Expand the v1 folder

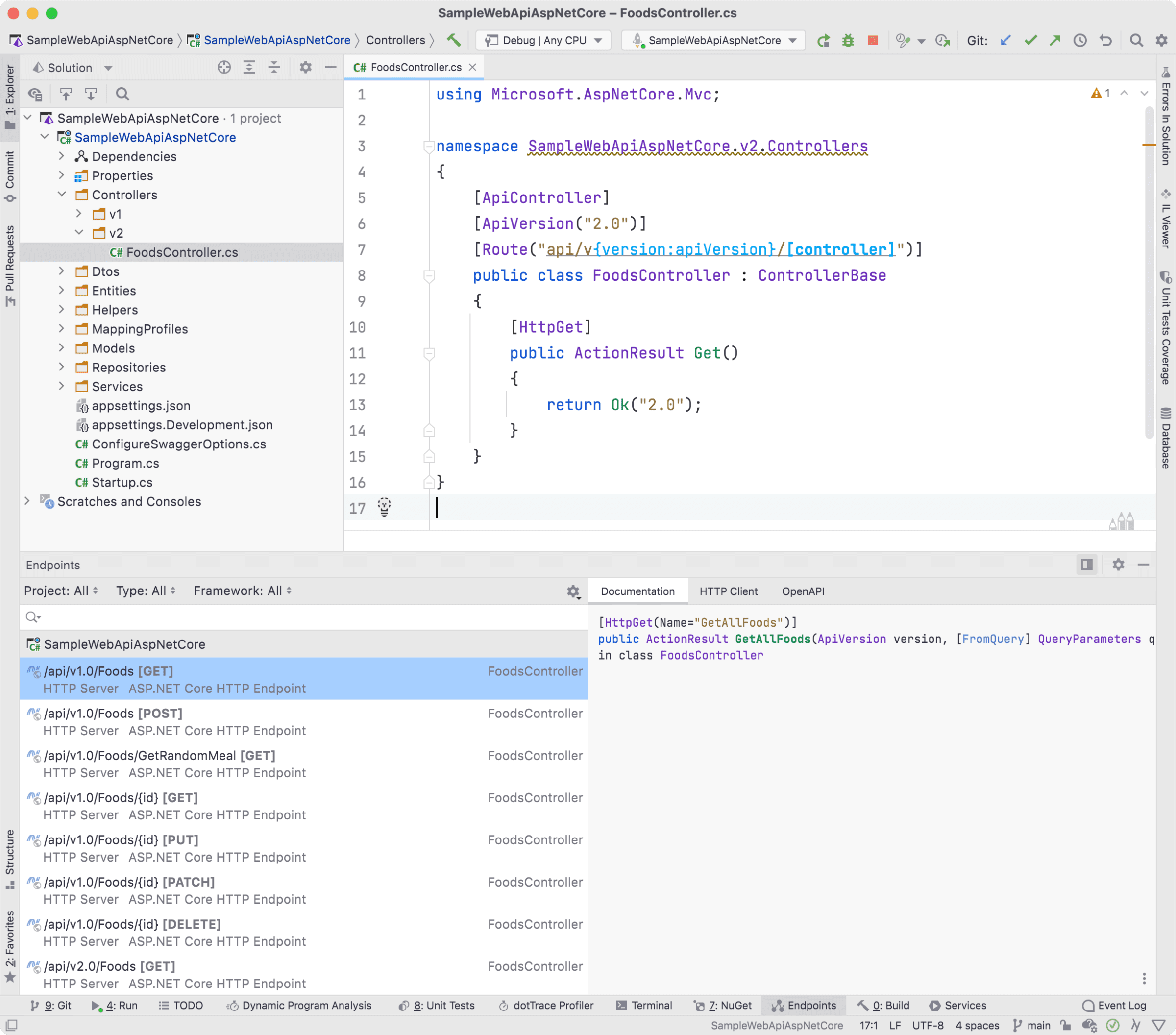(x=79, y=214)
